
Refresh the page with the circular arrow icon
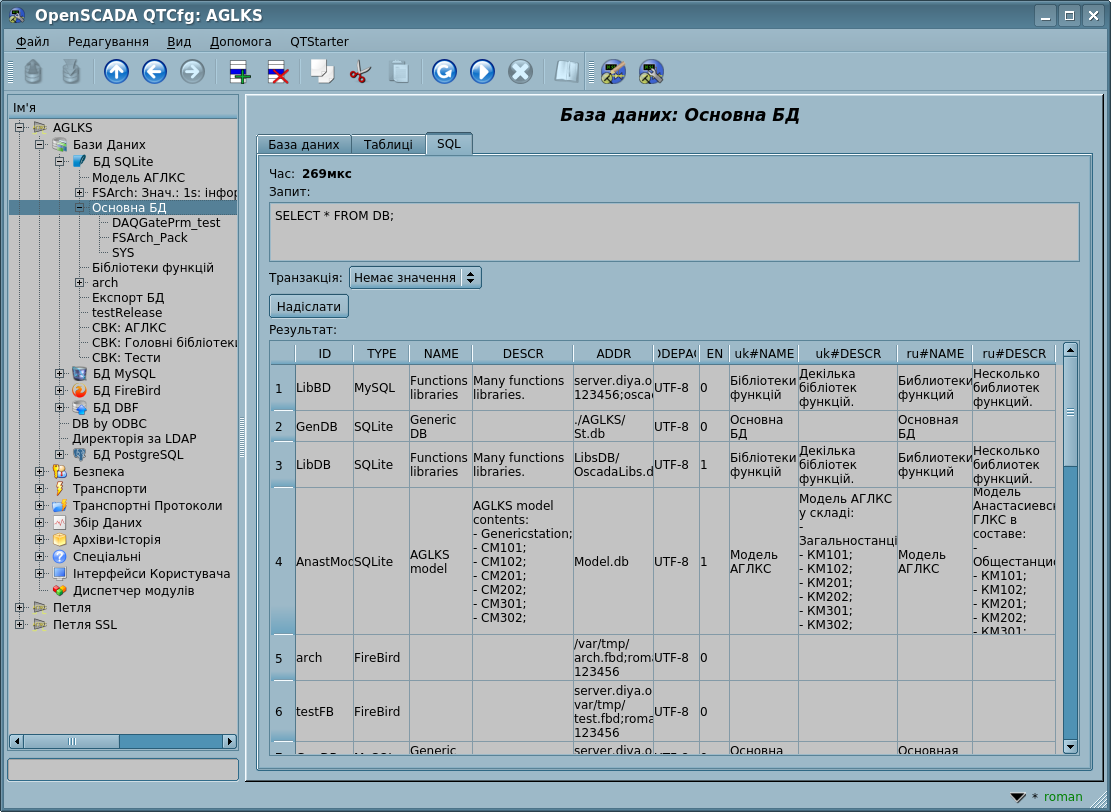(x=444, y=71)
